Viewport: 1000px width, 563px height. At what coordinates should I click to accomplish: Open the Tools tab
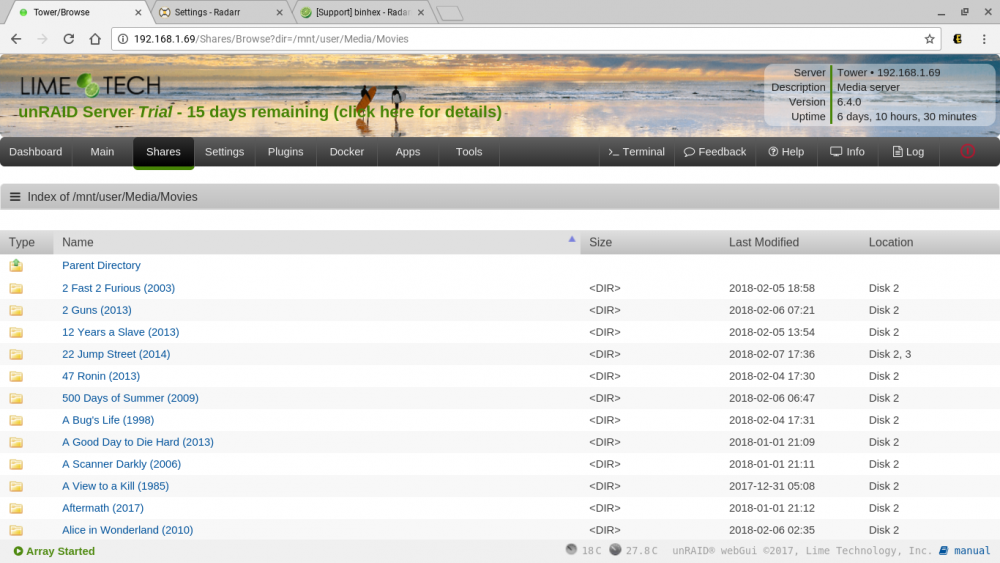coord(469,152)
